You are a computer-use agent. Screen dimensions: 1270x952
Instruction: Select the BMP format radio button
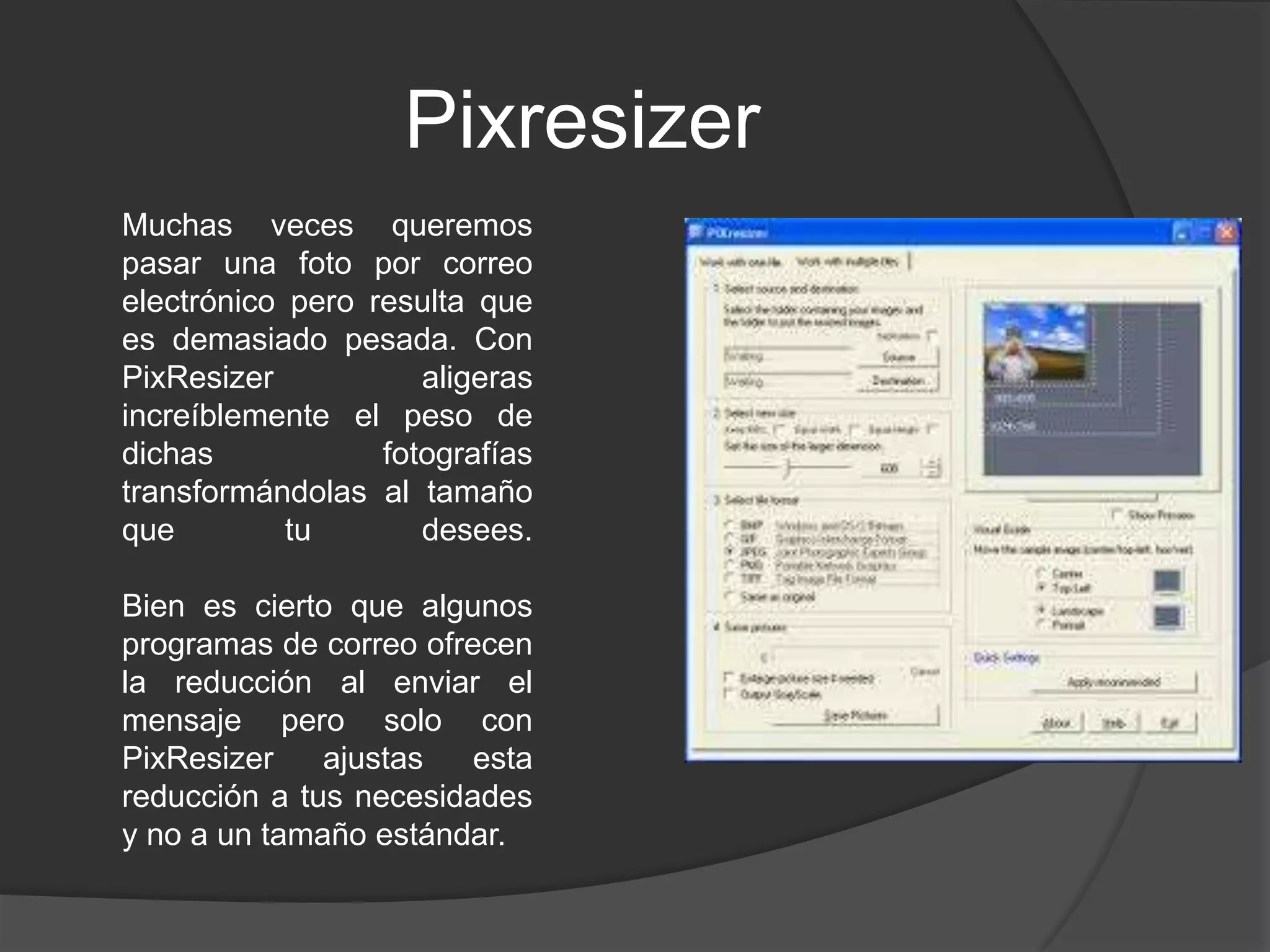[730, 526]
